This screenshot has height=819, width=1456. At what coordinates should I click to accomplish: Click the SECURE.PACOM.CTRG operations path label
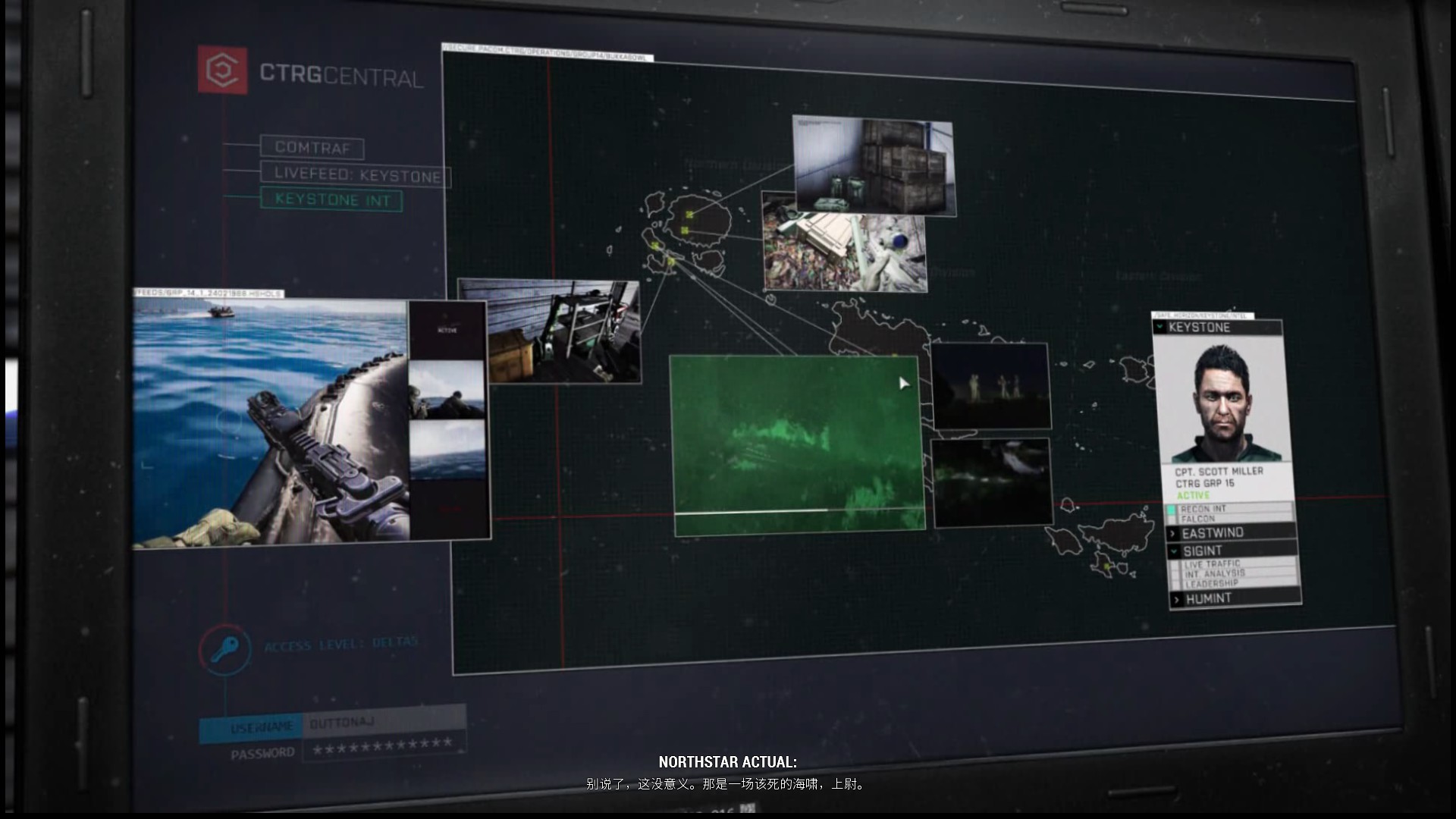pyautogui.click(x=547, y=52)
